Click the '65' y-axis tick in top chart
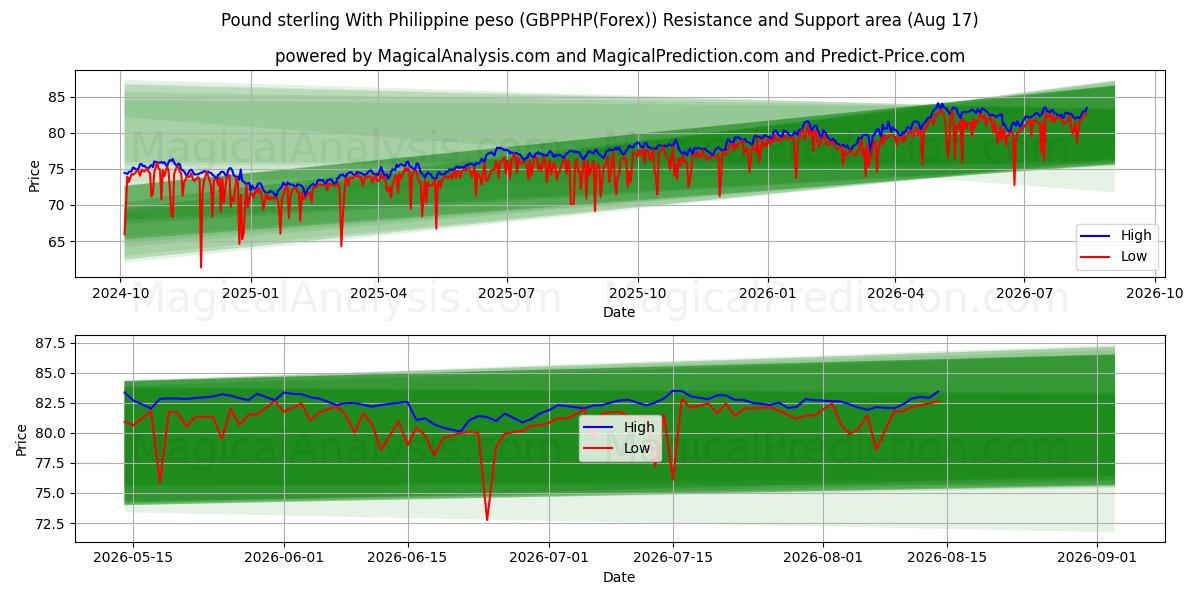Image resolution: width=1200 pixels, height=600 pixels. click(58, 242)
